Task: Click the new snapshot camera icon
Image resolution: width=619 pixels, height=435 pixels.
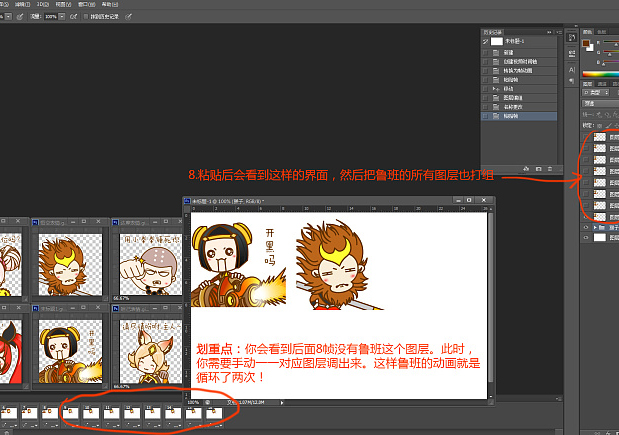Action: click(x=538, y=169)
